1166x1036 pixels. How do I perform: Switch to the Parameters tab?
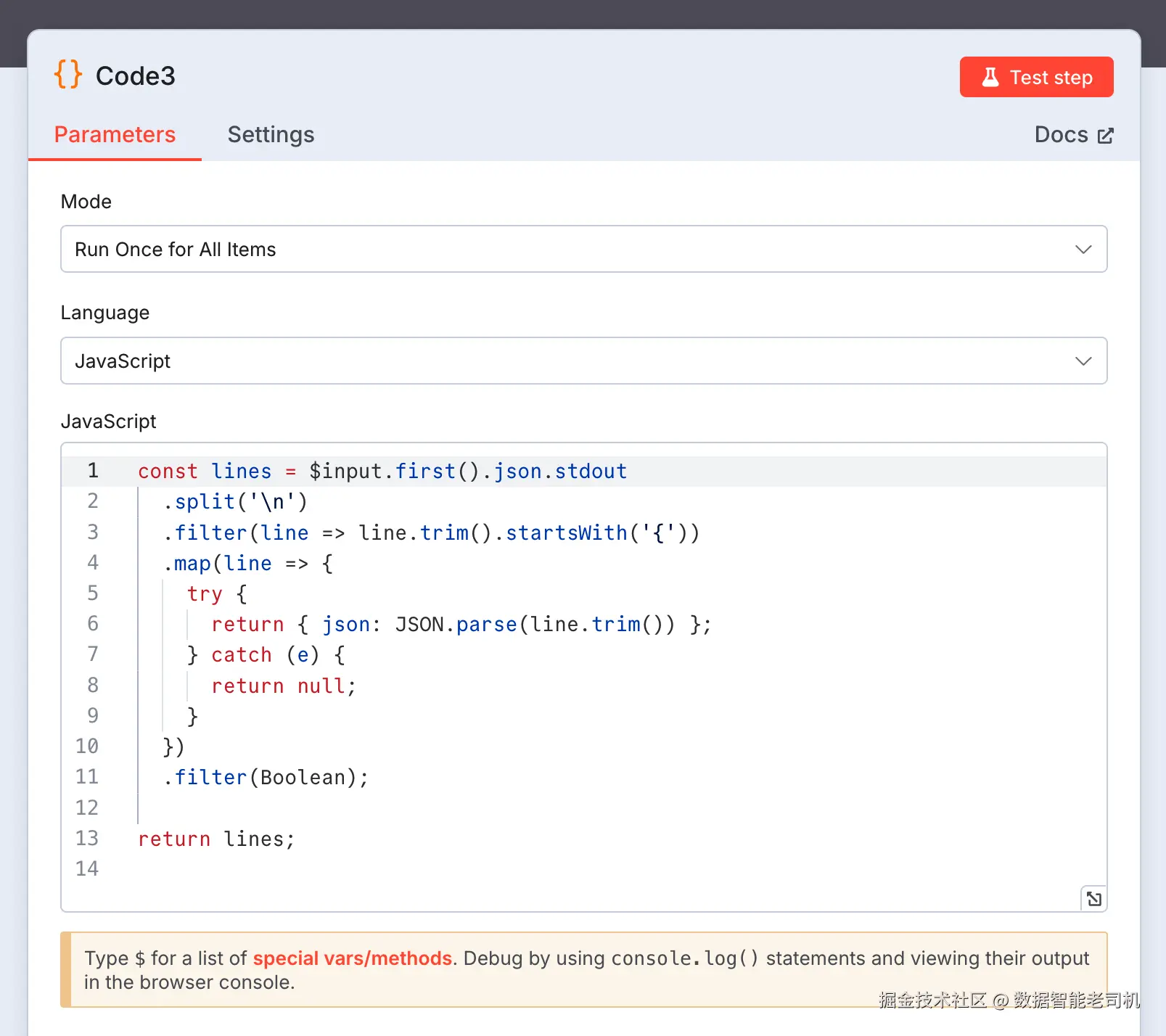point(115,135)
